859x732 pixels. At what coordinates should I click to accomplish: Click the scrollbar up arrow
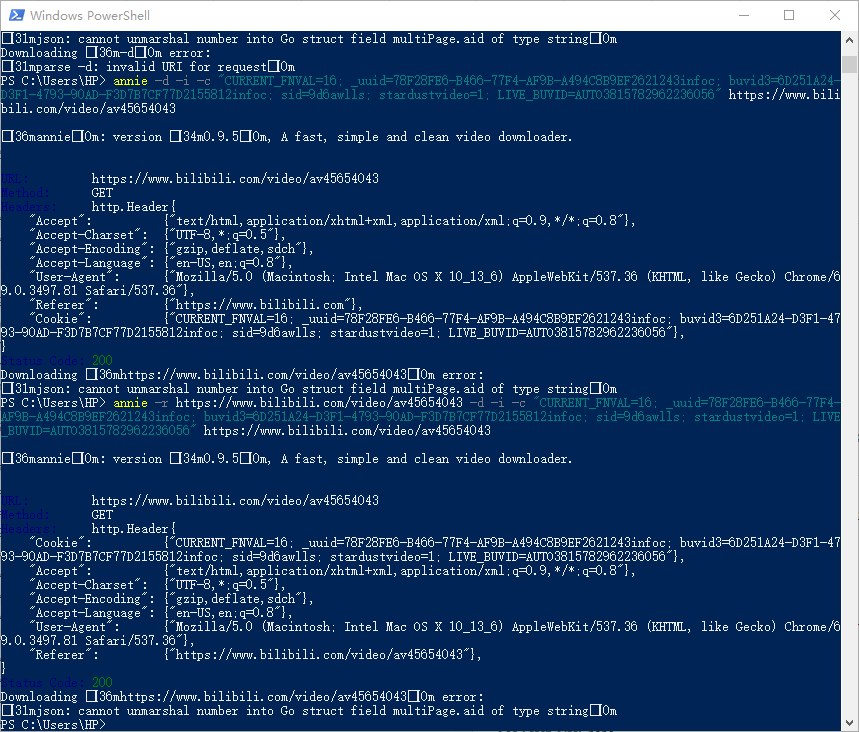point(849,40)
